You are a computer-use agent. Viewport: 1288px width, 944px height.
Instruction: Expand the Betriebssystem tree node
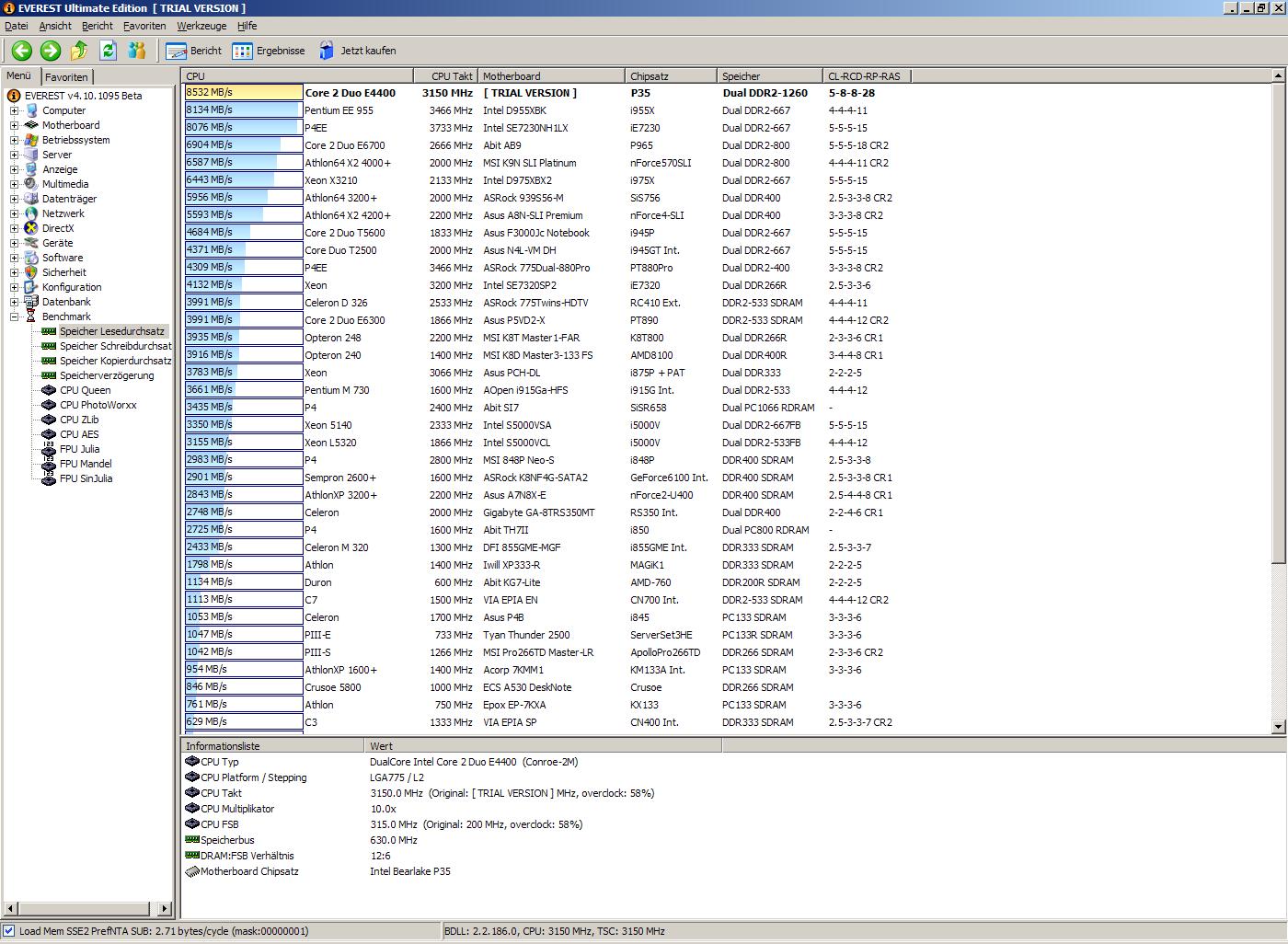pos(14,140)
